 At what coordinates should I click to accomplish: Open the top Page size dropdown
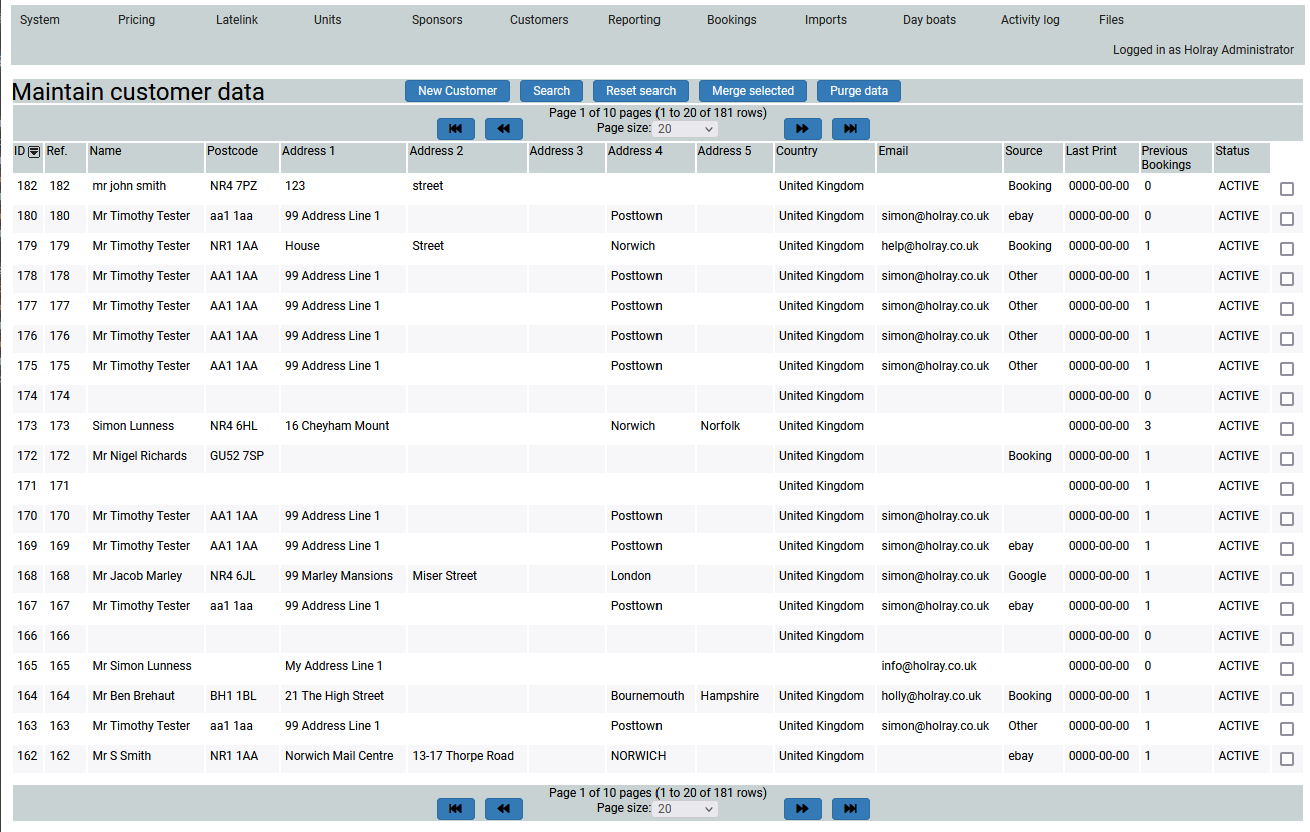tap(685, 129)
